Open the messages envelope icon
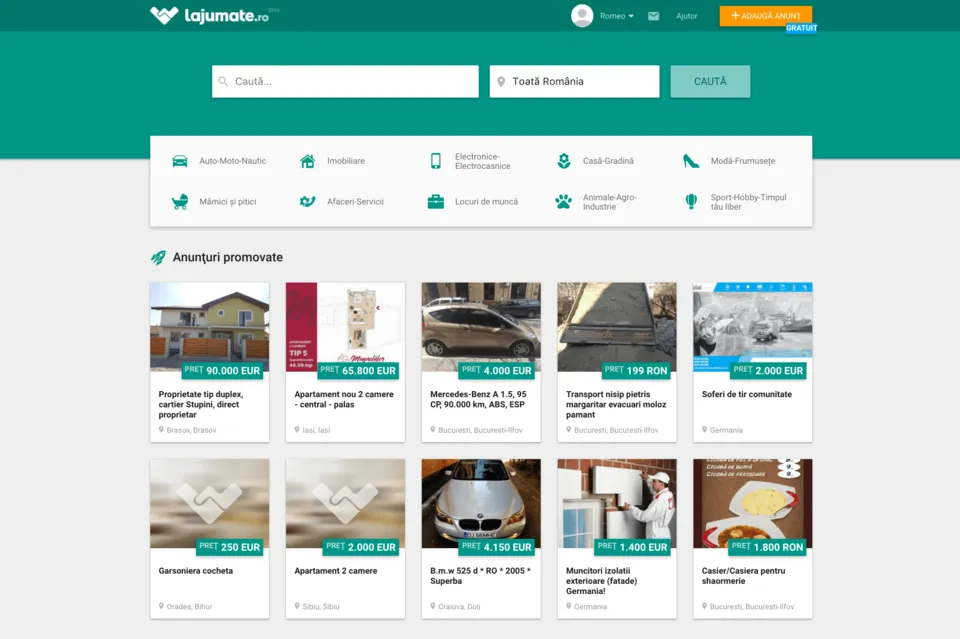Viewport: 960px width, 639px height. point(653,16)
